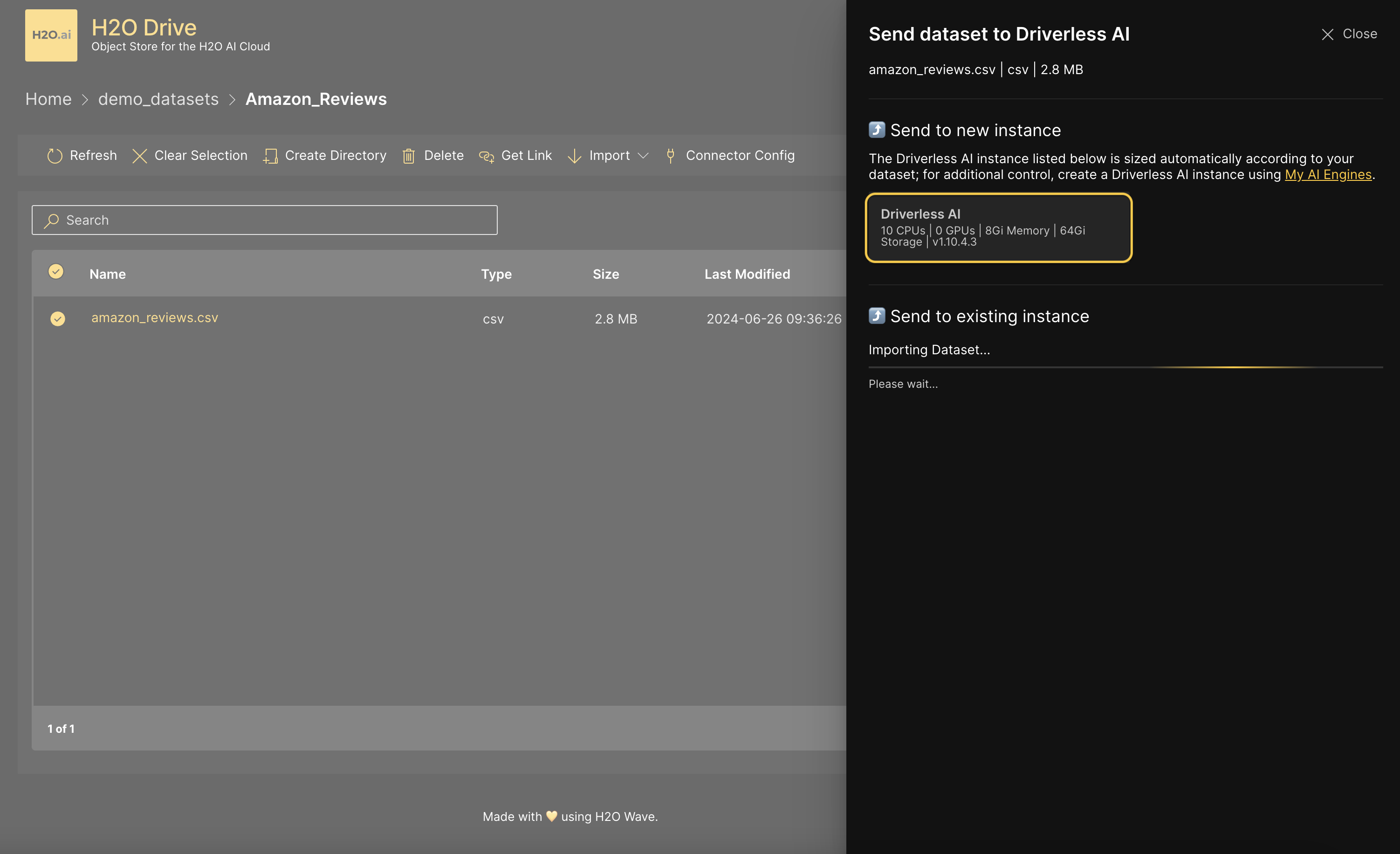Open the My AI Engines link
The image size is (1400, 854).
1328,175
